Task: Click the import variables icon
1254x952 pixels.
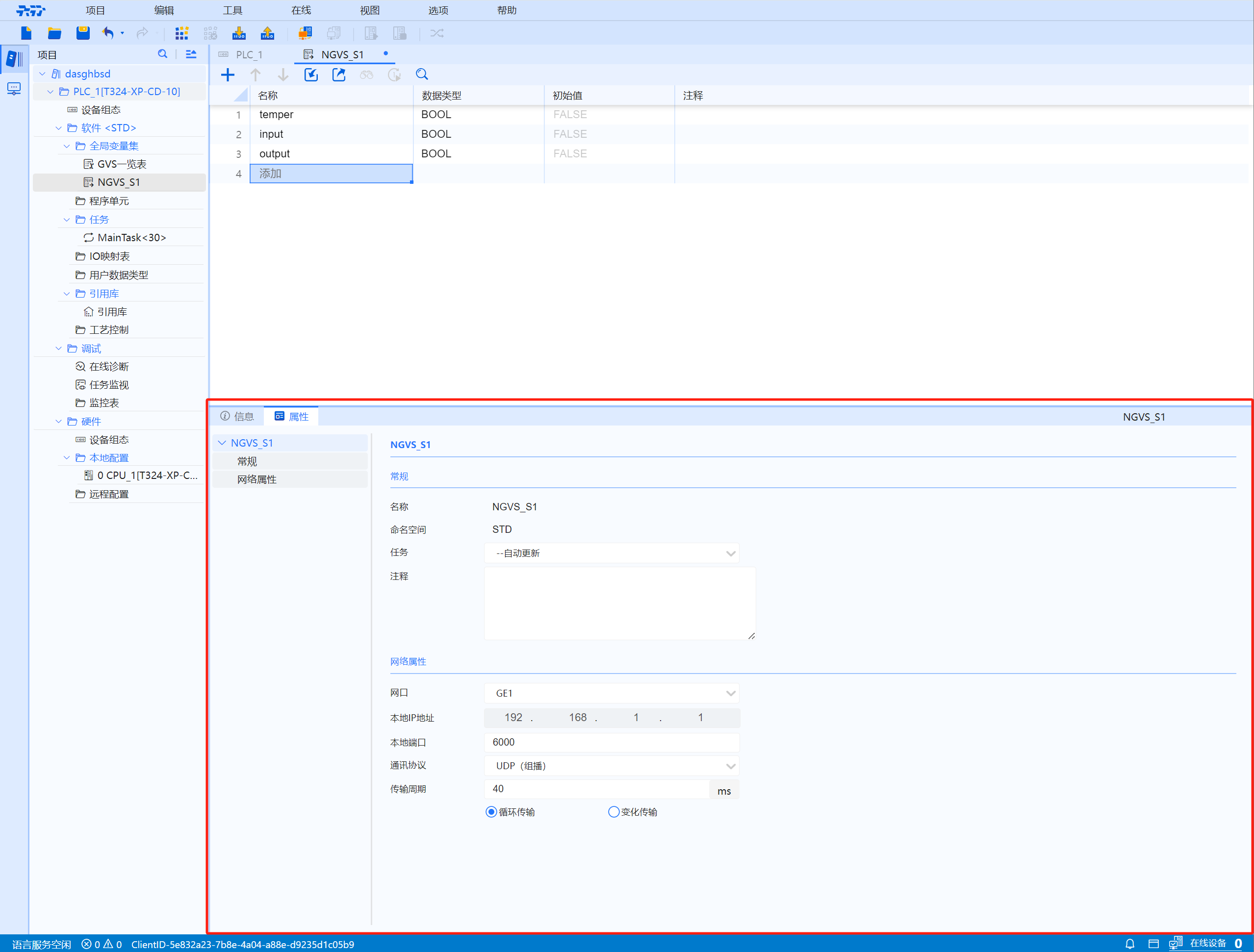Action: pyautogui.click(x=310, y=74)
